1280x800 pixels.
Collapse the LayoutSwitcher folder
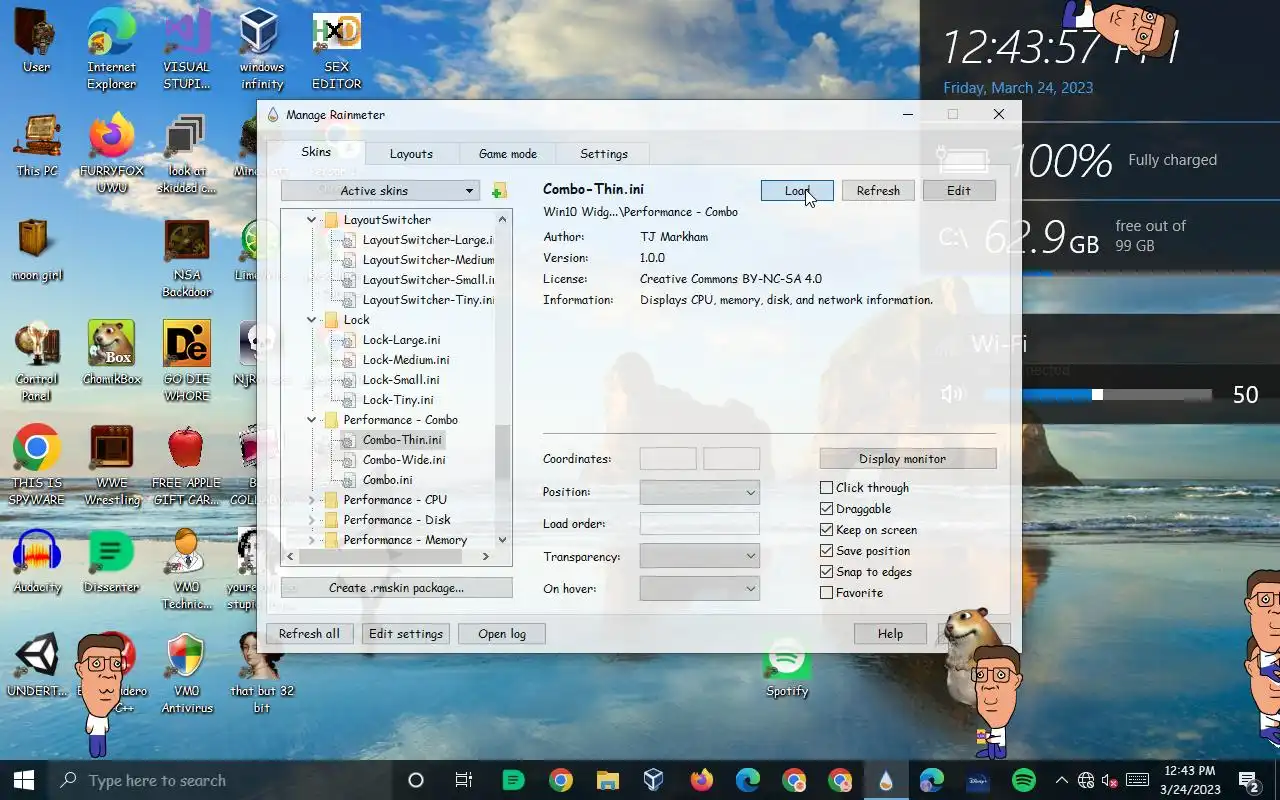pos(311,220)
